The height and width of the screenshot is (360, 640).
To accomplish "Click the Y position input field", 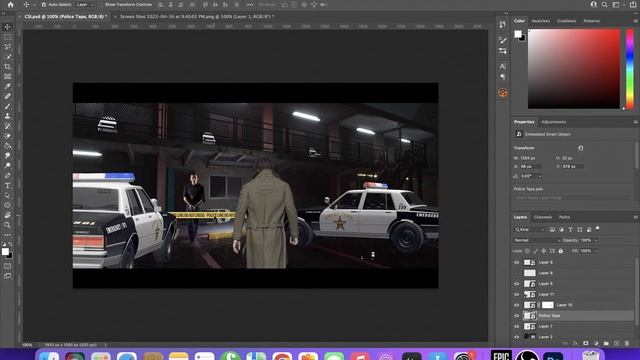I will coord(573,167).
